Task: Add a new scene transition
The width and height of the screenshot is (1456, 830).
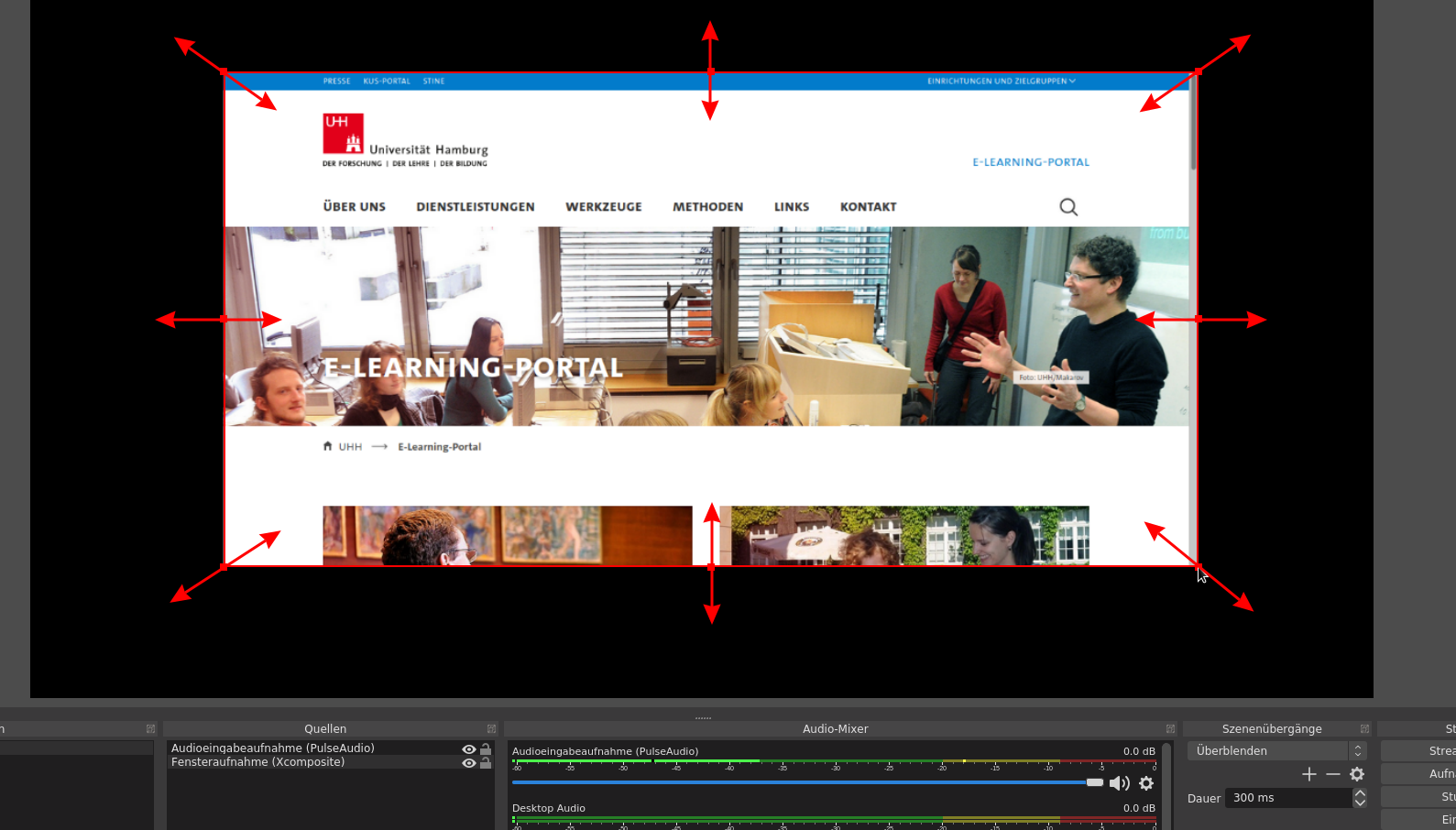Action: 1308,775
